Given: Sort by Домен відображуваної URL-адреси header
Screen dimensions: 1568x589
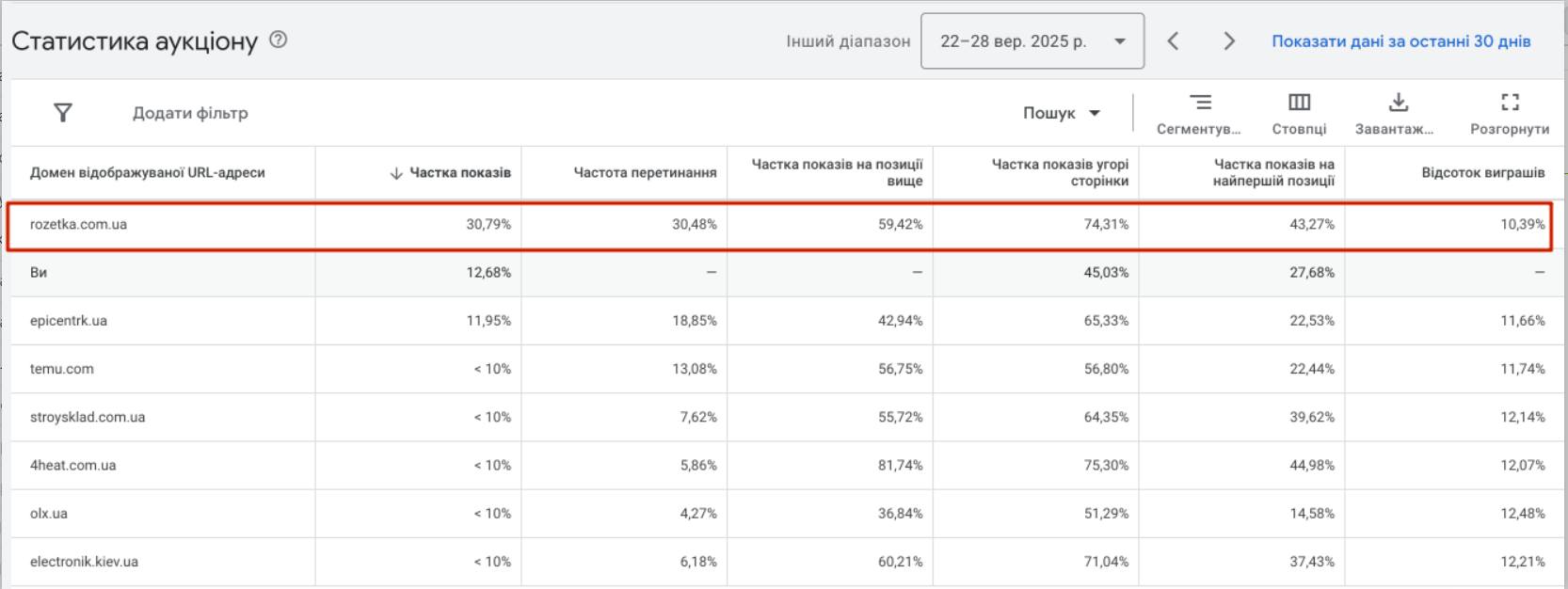Looking at the screenshot, I should [148, 173].
